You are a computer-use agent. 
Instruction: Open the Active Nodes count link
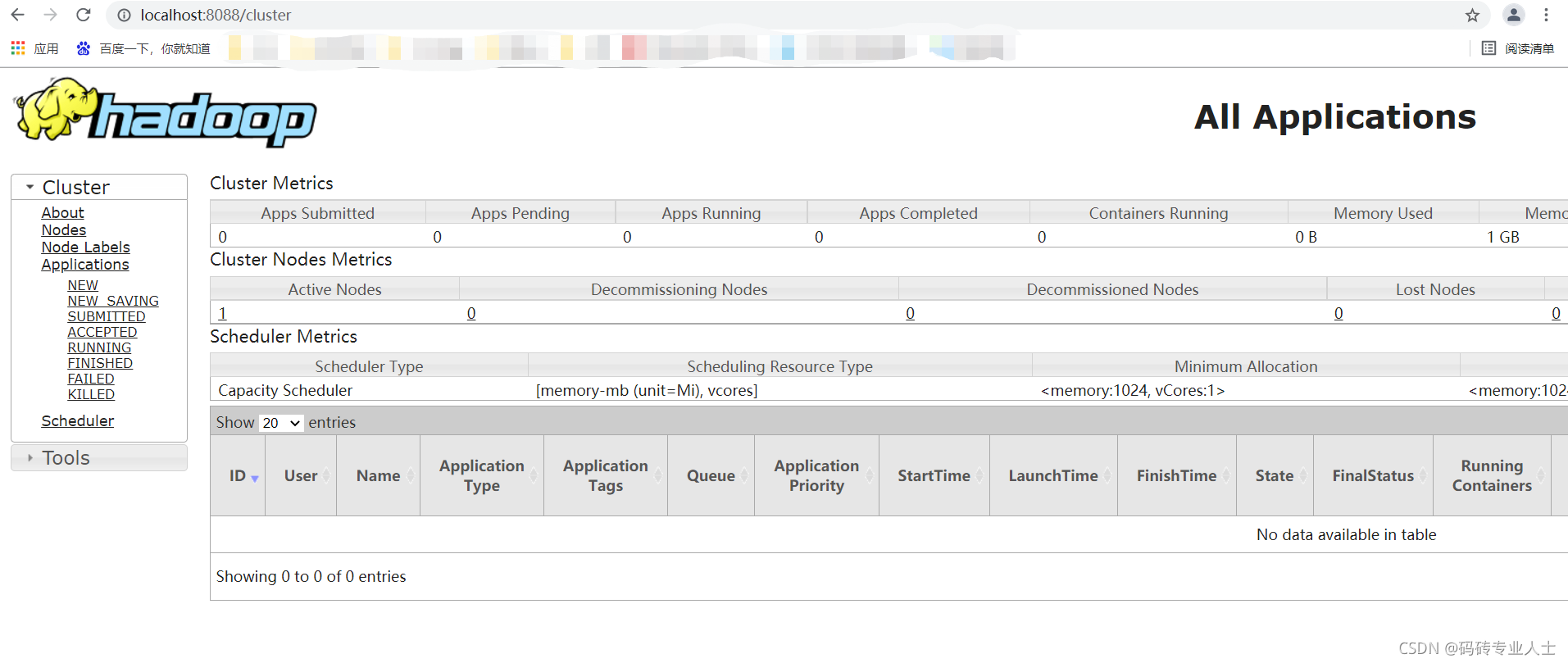click(222, 313)
